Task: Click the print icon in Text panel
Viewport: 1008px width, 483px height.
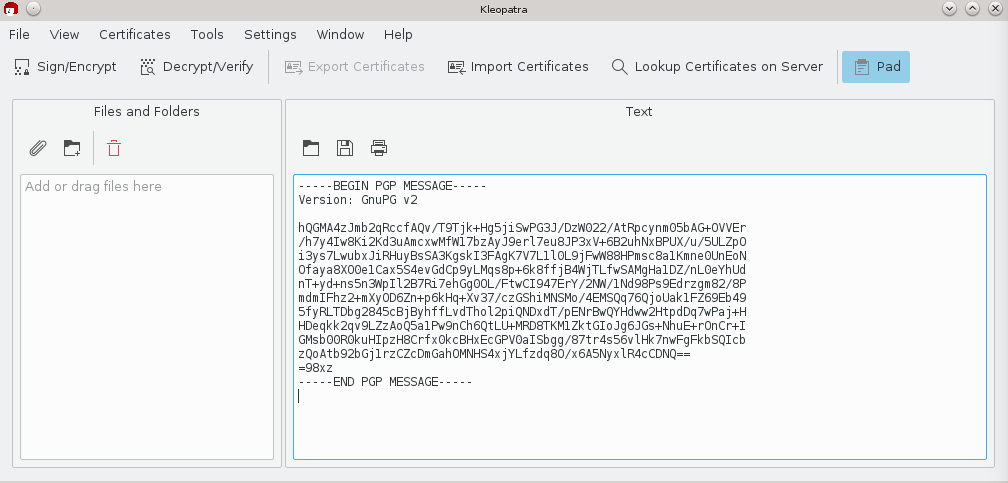Action: pos(379,148)
